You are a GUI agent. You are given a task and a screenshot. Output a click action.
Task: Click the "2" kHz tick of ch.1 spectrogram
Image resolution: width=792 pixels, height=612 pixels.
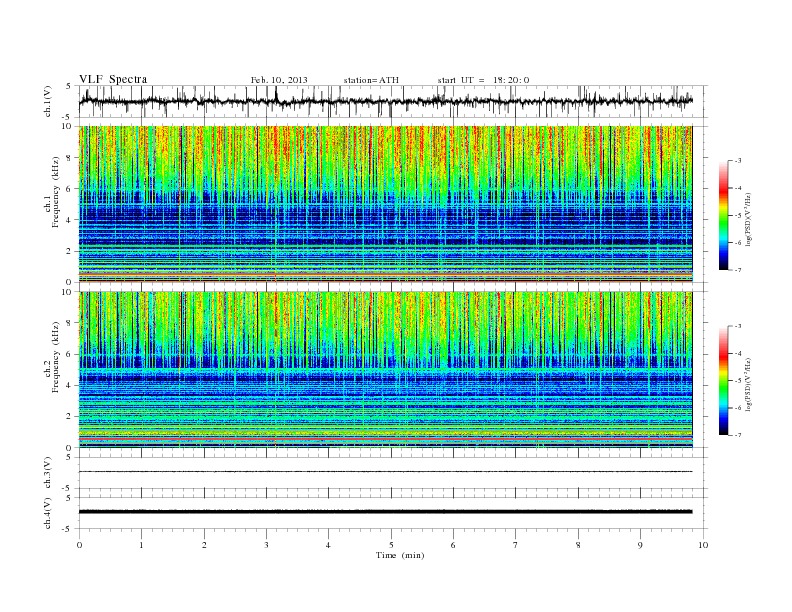click(x=70, y=251)
